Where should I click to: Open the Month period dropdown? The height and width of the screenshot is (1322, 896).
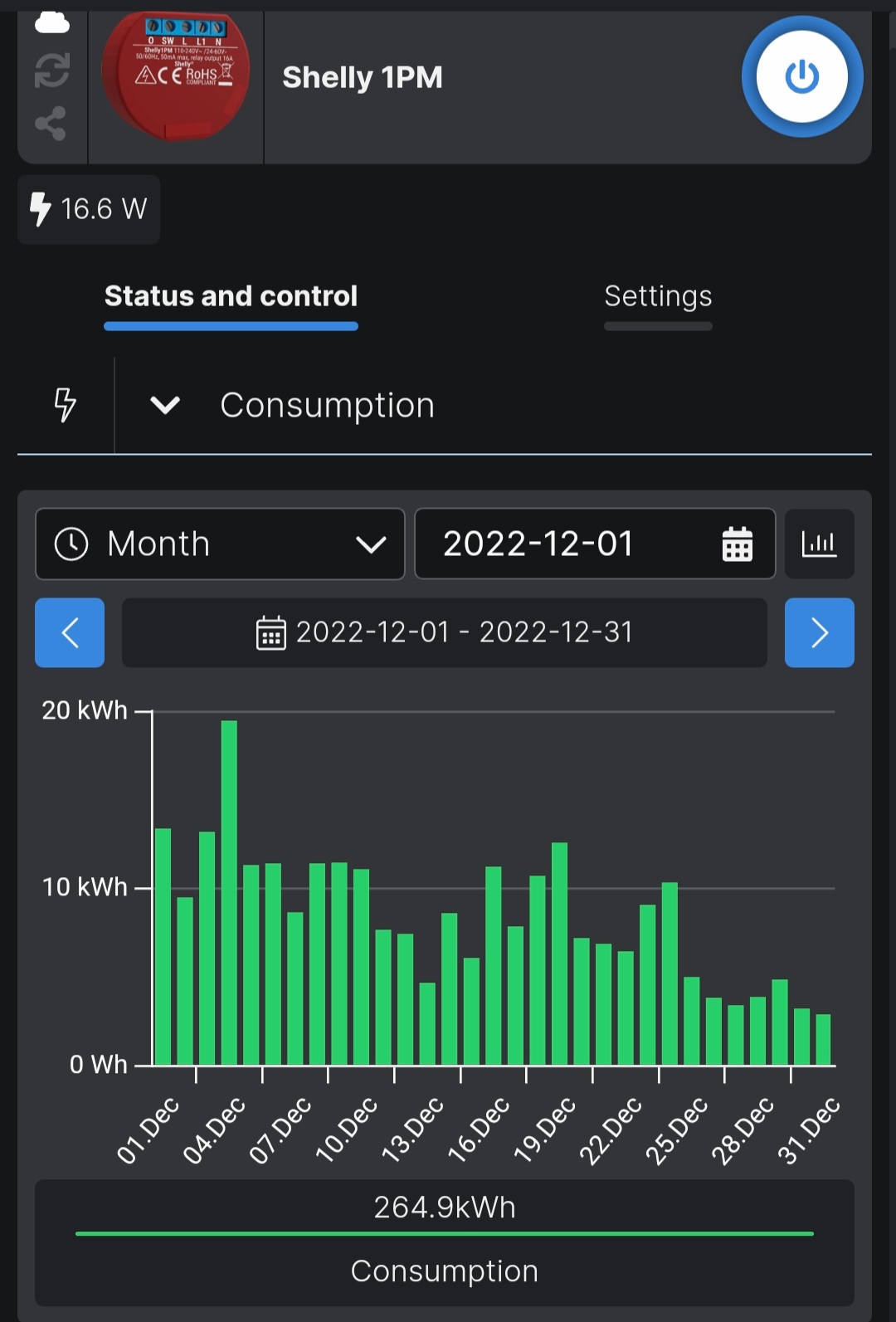click(220, 544)
